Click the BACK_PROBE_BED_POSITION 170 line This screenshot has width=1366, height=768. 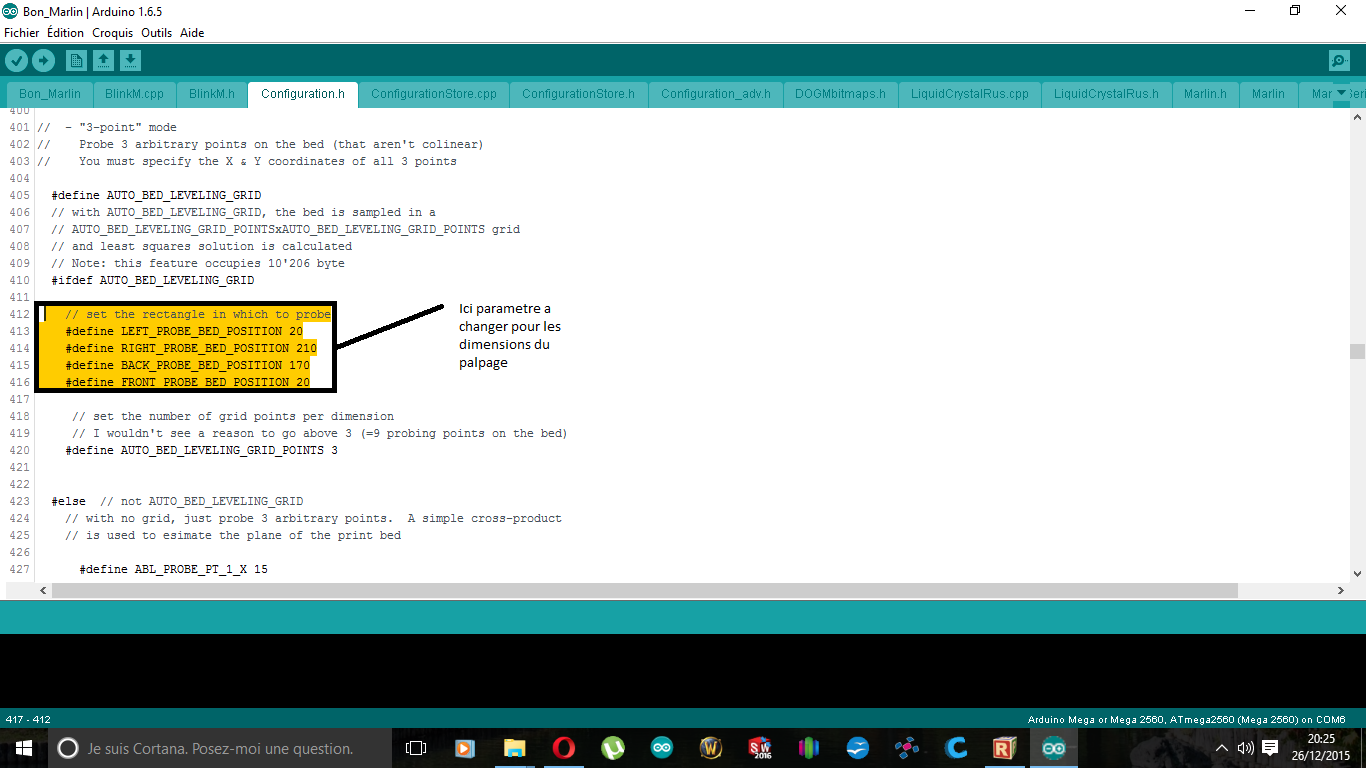(x=188, y=365)
